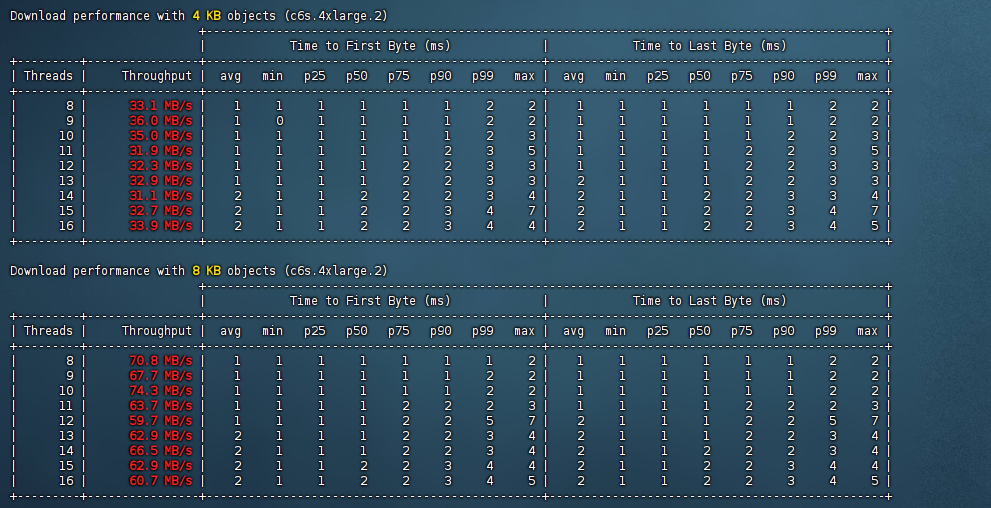Viewport: 991px width, 508px height.
Task: Click the 35.0 MB/s throughput value
Action: pos(161,136)
